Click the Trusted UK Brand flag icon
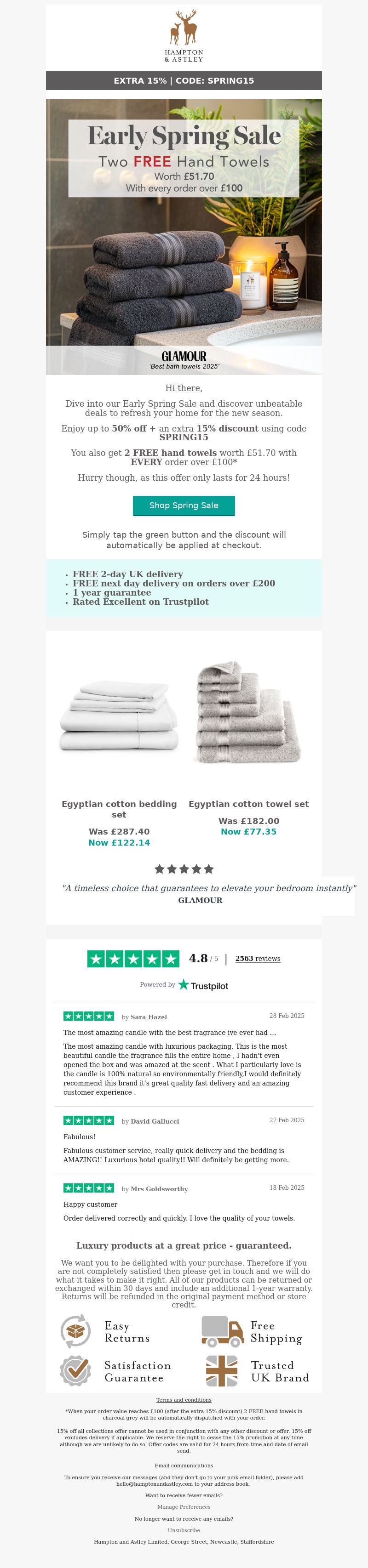The image size is (368, 1568). coord(222,1371)
